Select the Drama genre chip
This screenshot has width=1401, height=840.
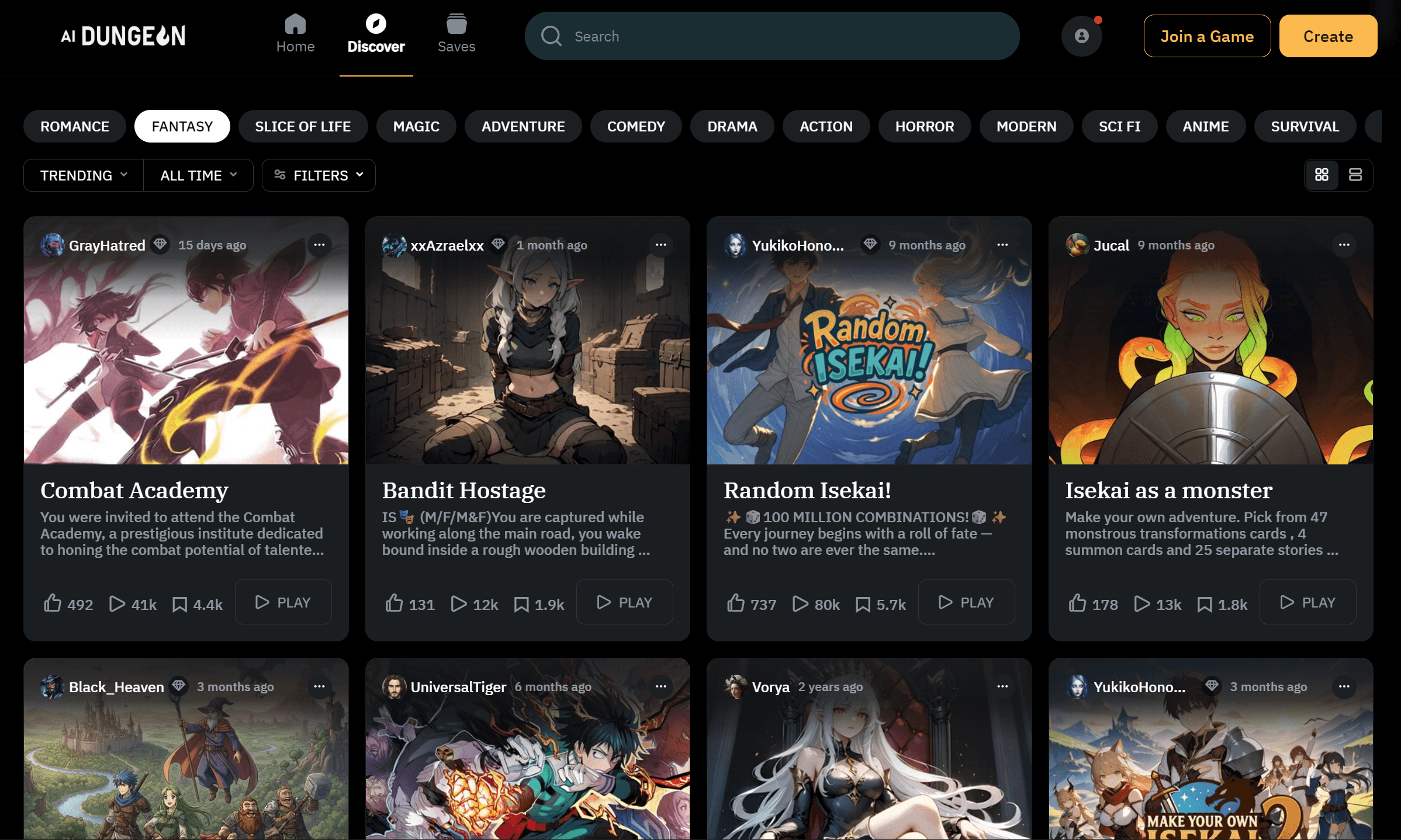(x=732, y=126)
